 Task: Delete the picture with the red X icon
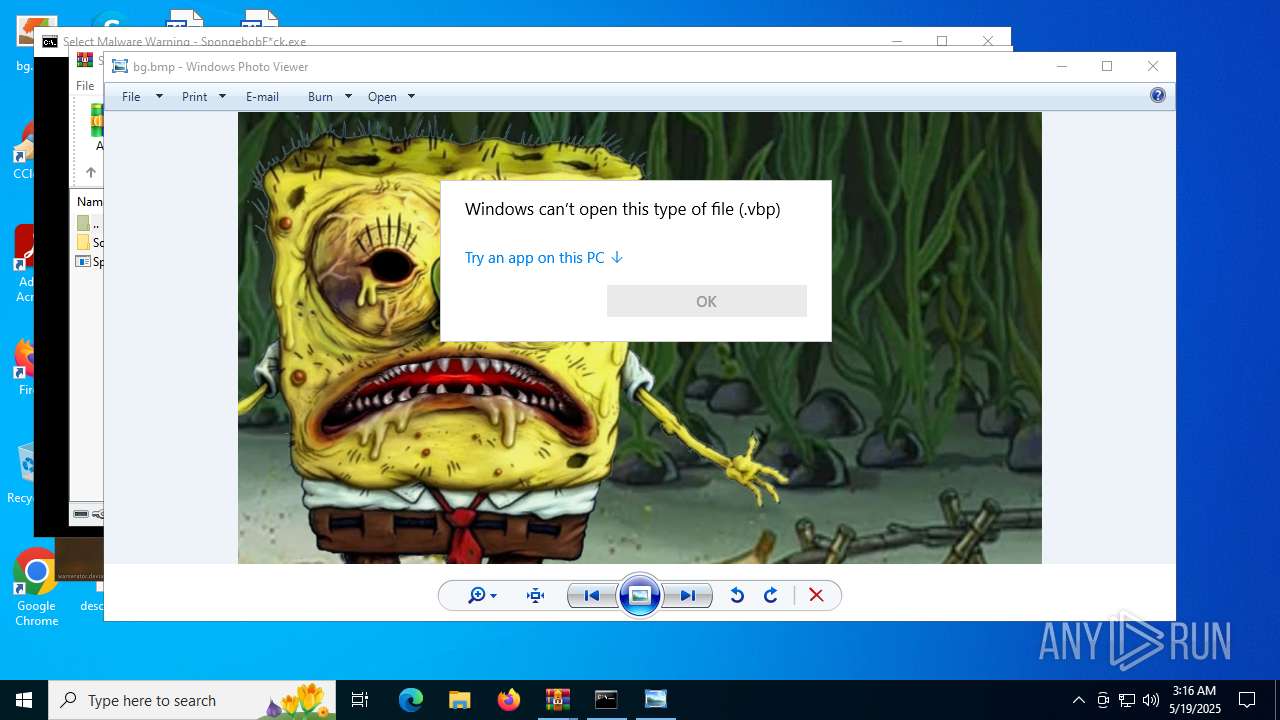tap(816, 596)
